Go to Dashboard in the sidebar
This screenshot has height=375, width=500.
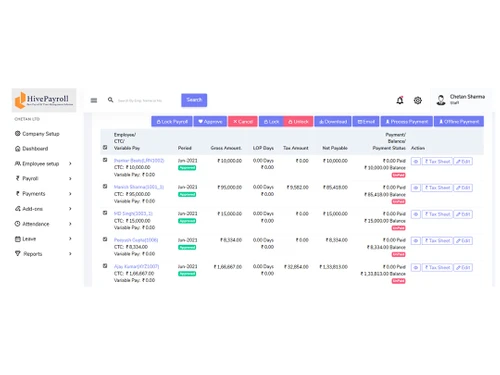[x=32, y=149]
